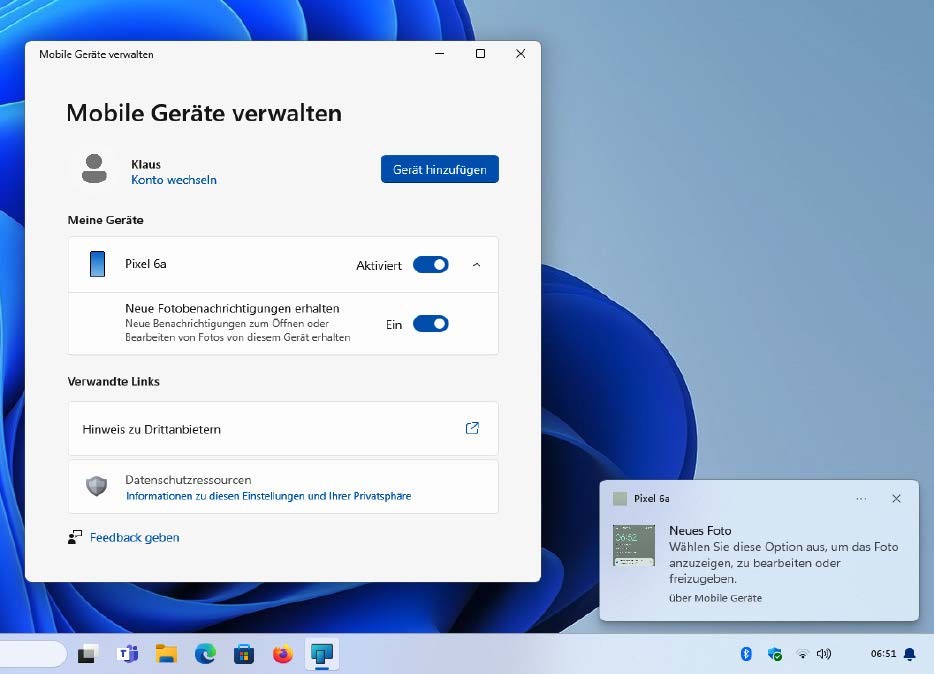Click the Datenschutzressourcen shield icon
The image size is (934, 674).
pyautogui.click(x=96, y=487)
